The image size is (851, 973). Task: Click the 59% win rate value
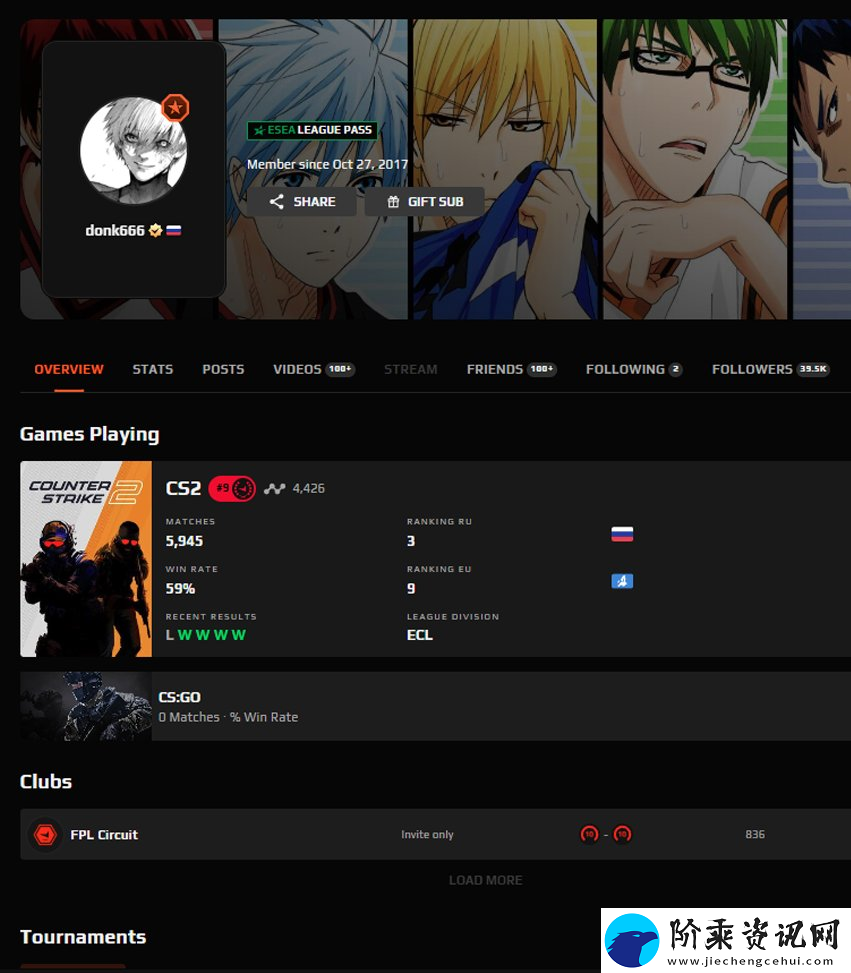[x=180, y=588]
